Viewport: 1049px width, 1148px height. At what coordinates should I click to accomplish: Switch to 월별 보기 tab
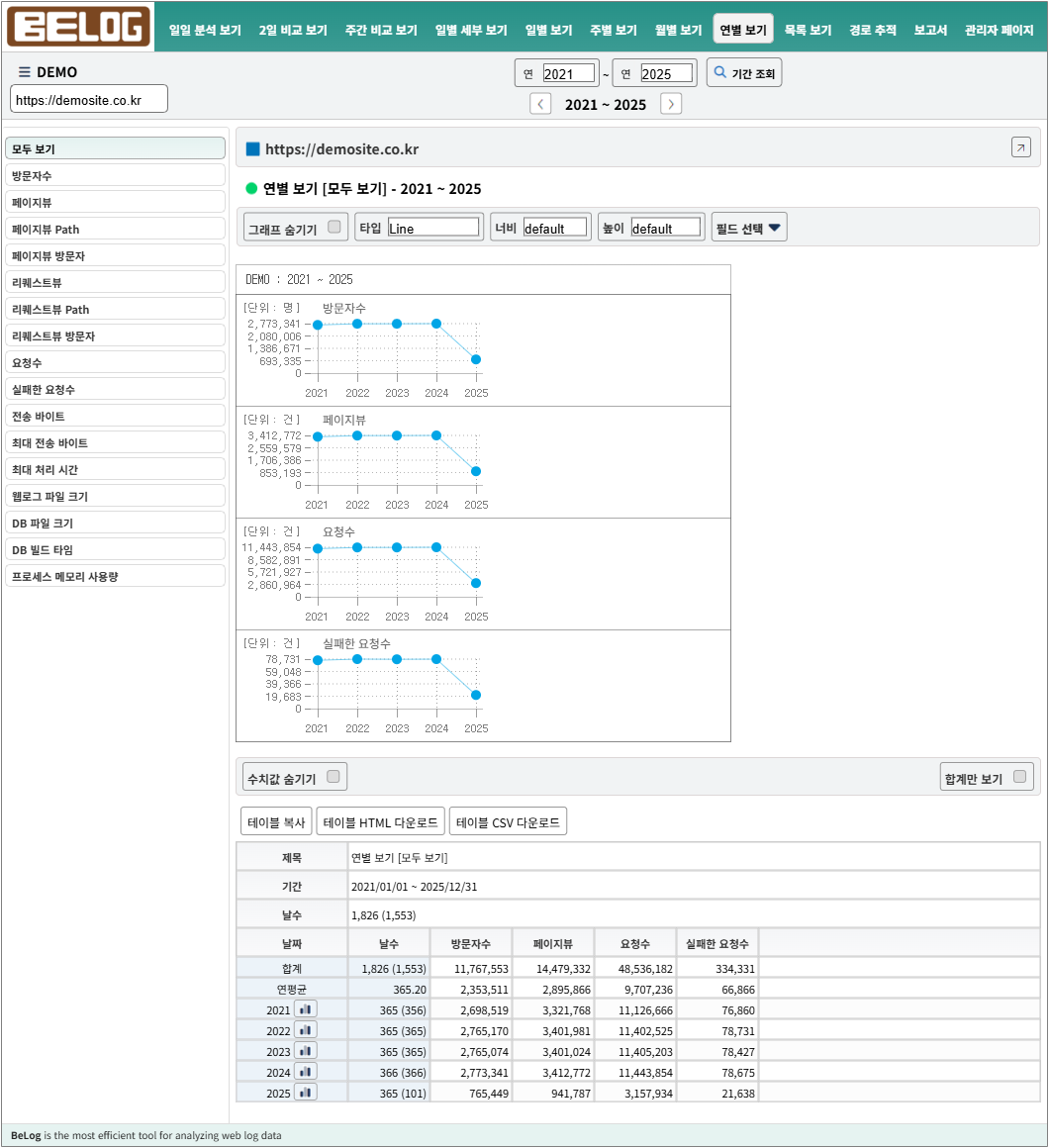pyautogui.click(x=678, y=30)
